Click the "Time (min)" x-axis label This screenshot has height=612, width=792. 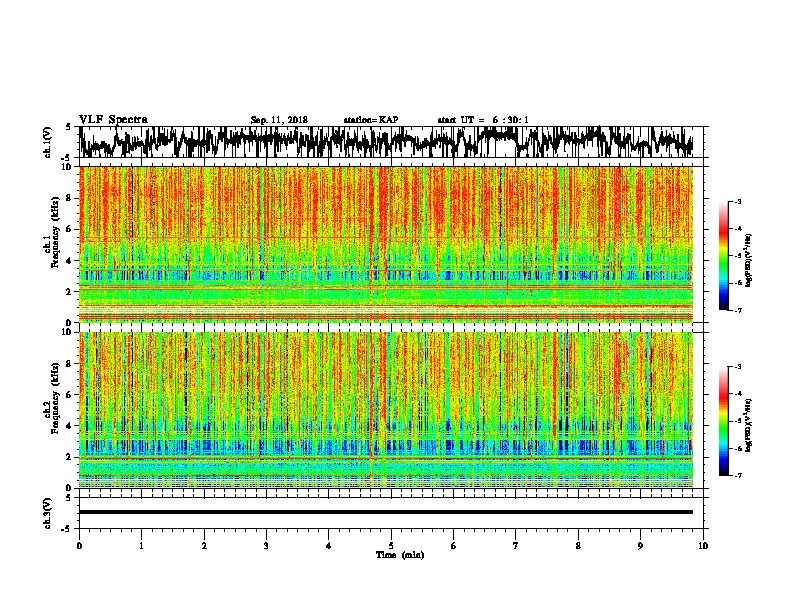[x=400, y=555]
